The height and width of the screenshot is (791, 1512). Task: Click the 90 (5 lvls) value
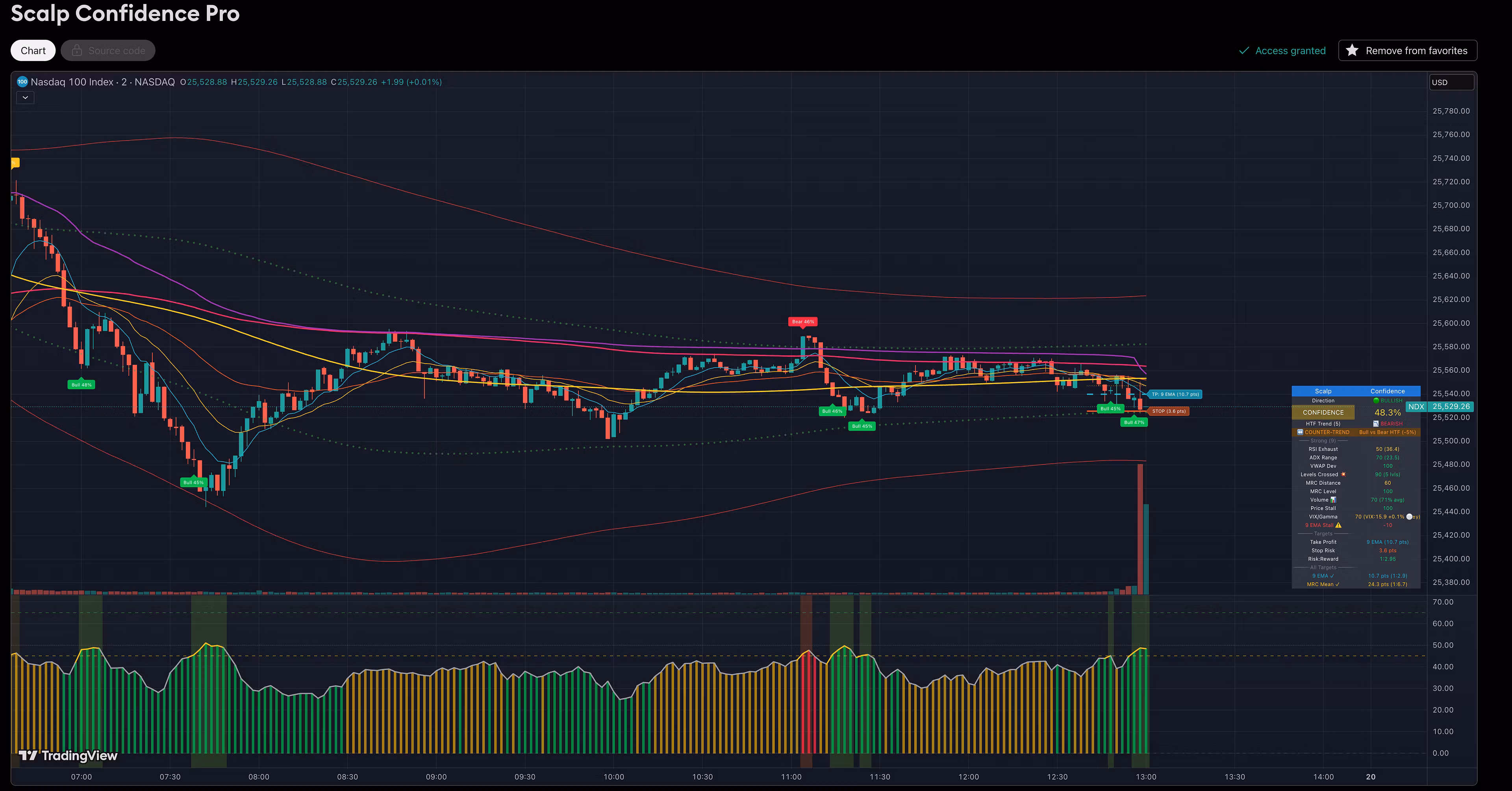[1388, 475]
